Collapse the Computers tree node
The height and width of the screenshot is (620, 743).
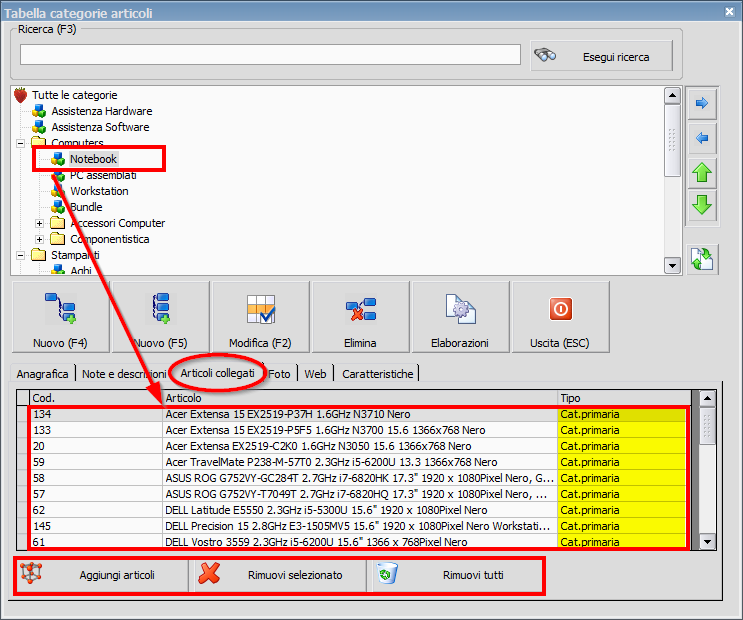[20, 143]
